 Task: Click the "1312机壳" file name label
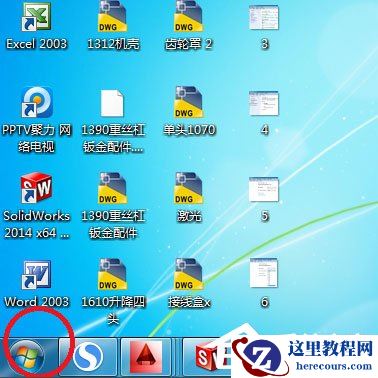pyautogui.click(x=113, y=44)
